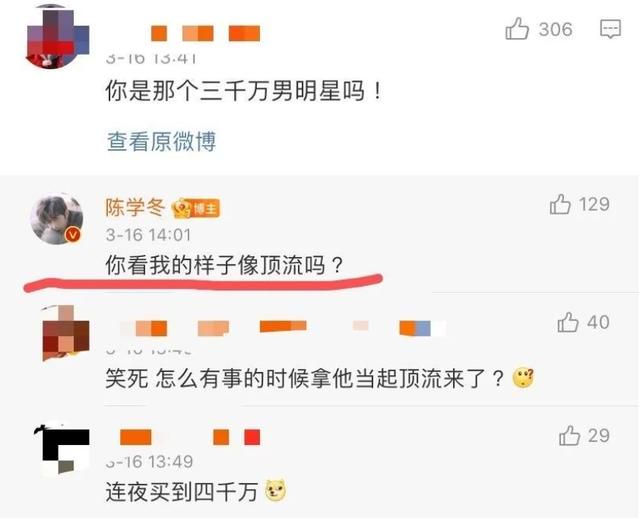Image resolution: width=640 pixels, height=518 pixels.
Task: Tap the timestamp 3-16 14:01
Action: click(148, 235)
